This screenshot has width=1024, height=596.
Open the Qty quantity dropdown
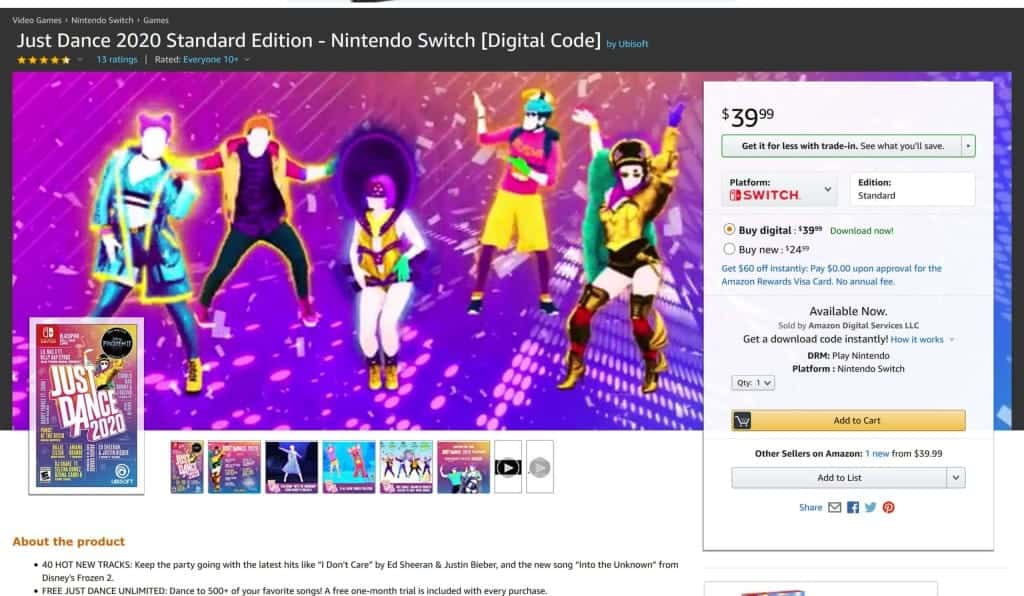[x=752, y=383]
